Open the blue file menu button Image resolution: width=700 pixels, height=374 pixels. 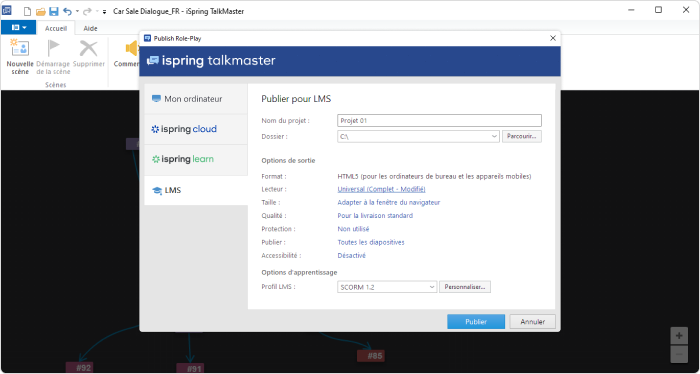click(19, 28)
